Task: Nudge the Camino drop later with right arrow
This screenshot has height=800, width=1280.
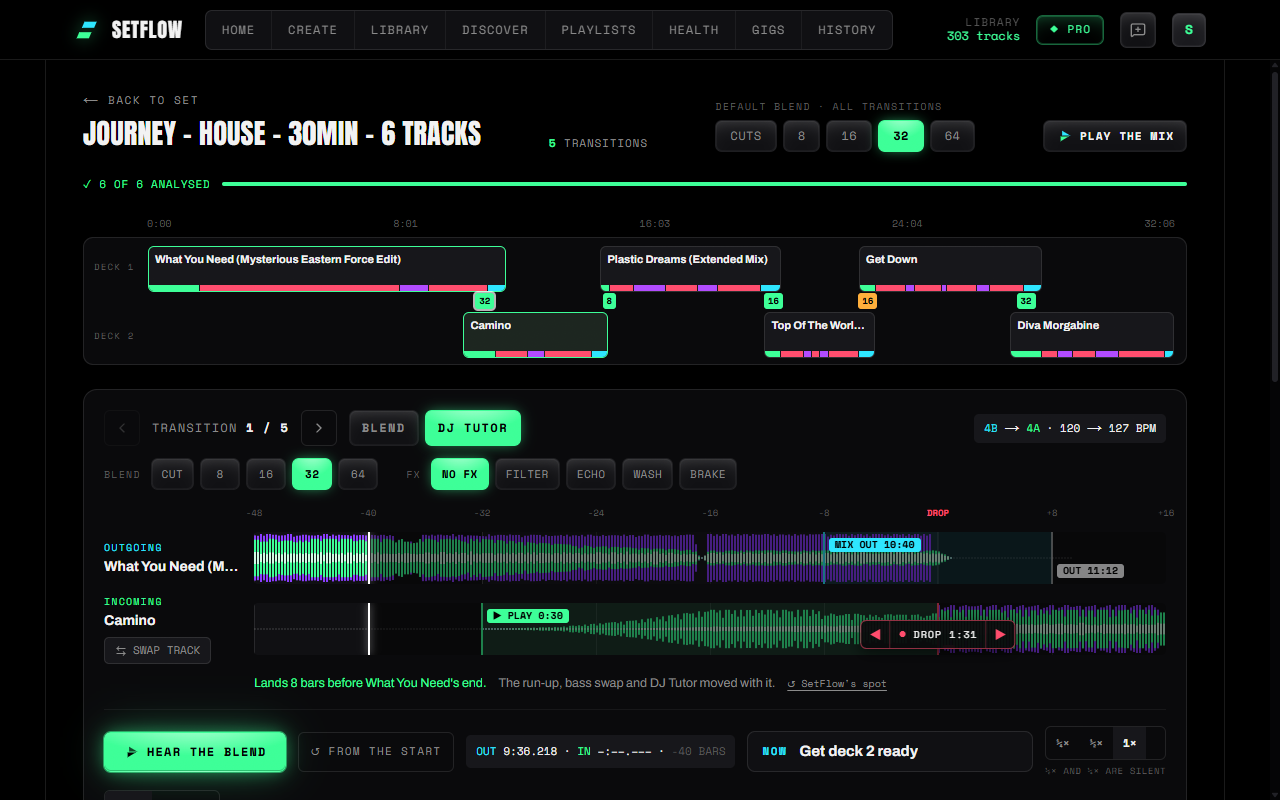Action: 1001,635
